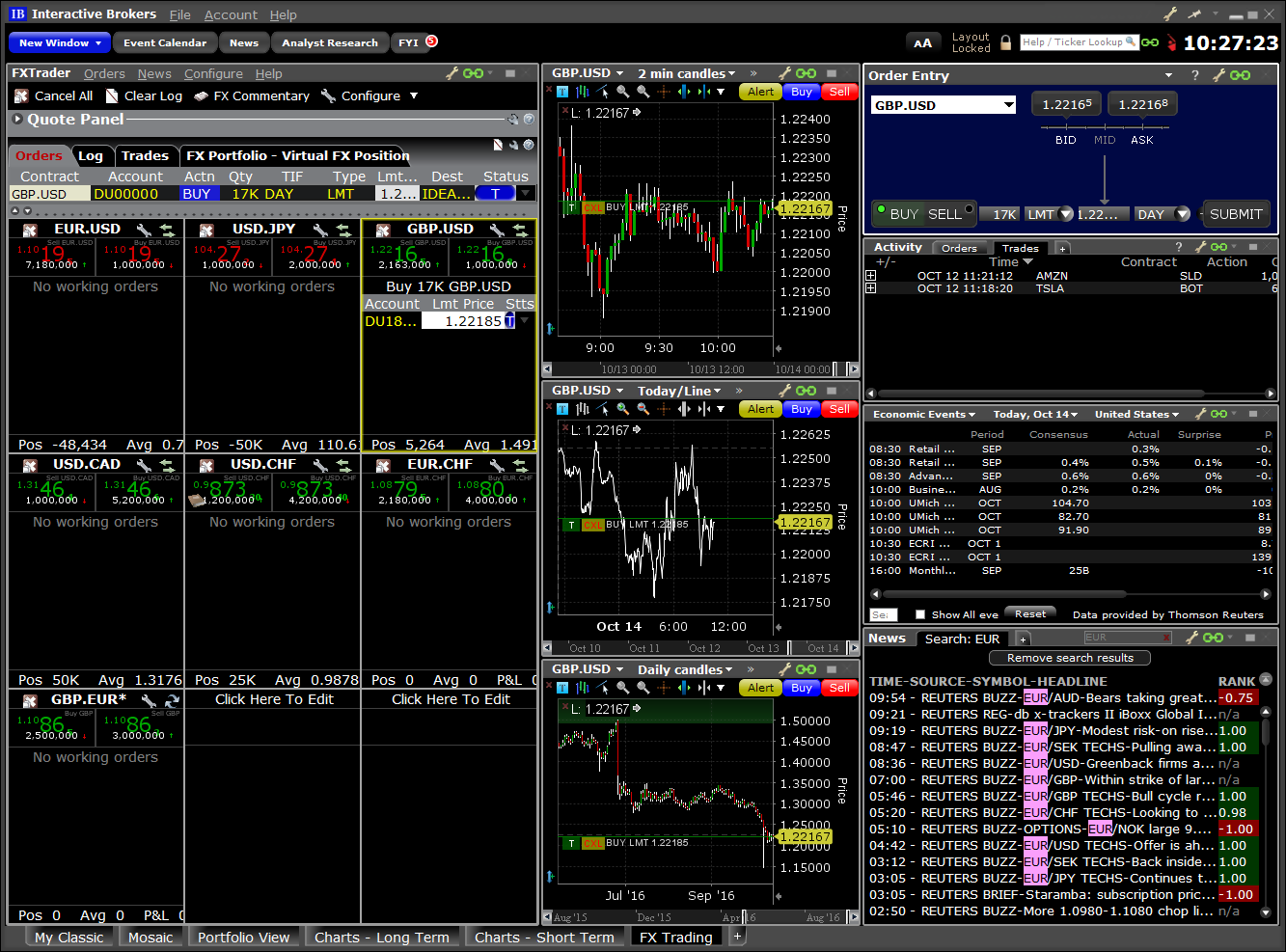Open the United States region dropdown in Economic Events

[x=1136, y=414]
